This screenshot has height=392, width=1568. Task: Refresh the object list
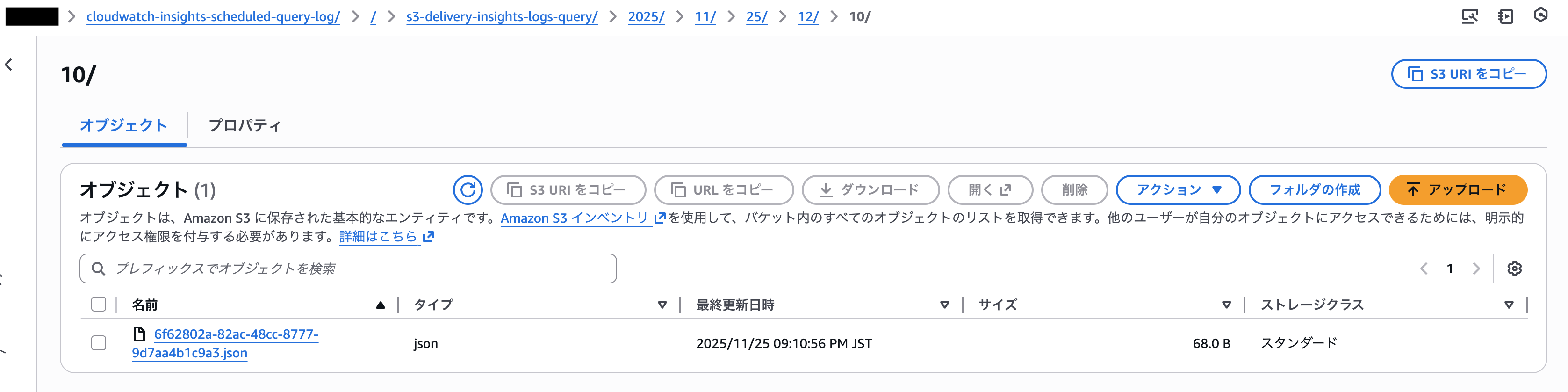467,190
